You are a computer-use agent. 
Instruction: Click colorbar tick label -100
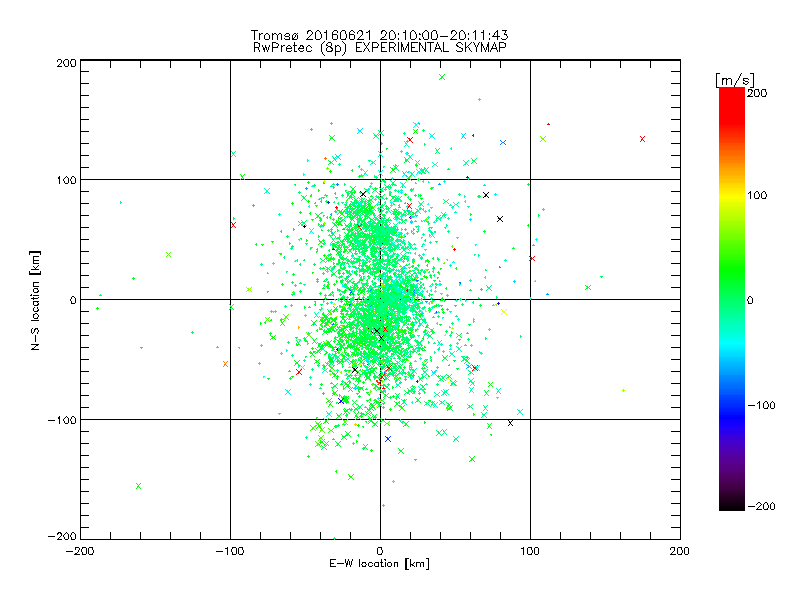click(761, 405)
